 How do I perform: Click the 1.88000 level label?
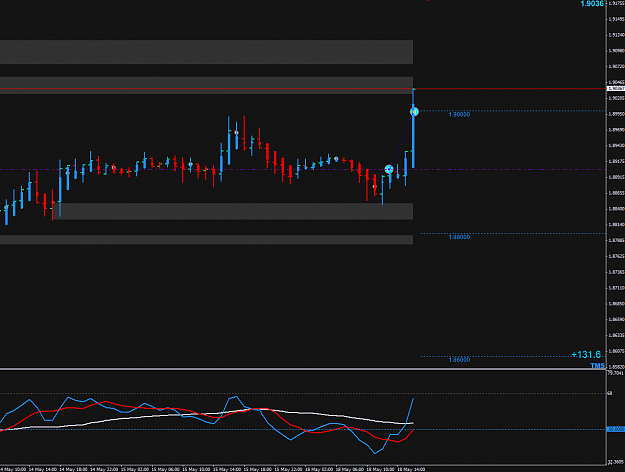click(x=459, y=237)
